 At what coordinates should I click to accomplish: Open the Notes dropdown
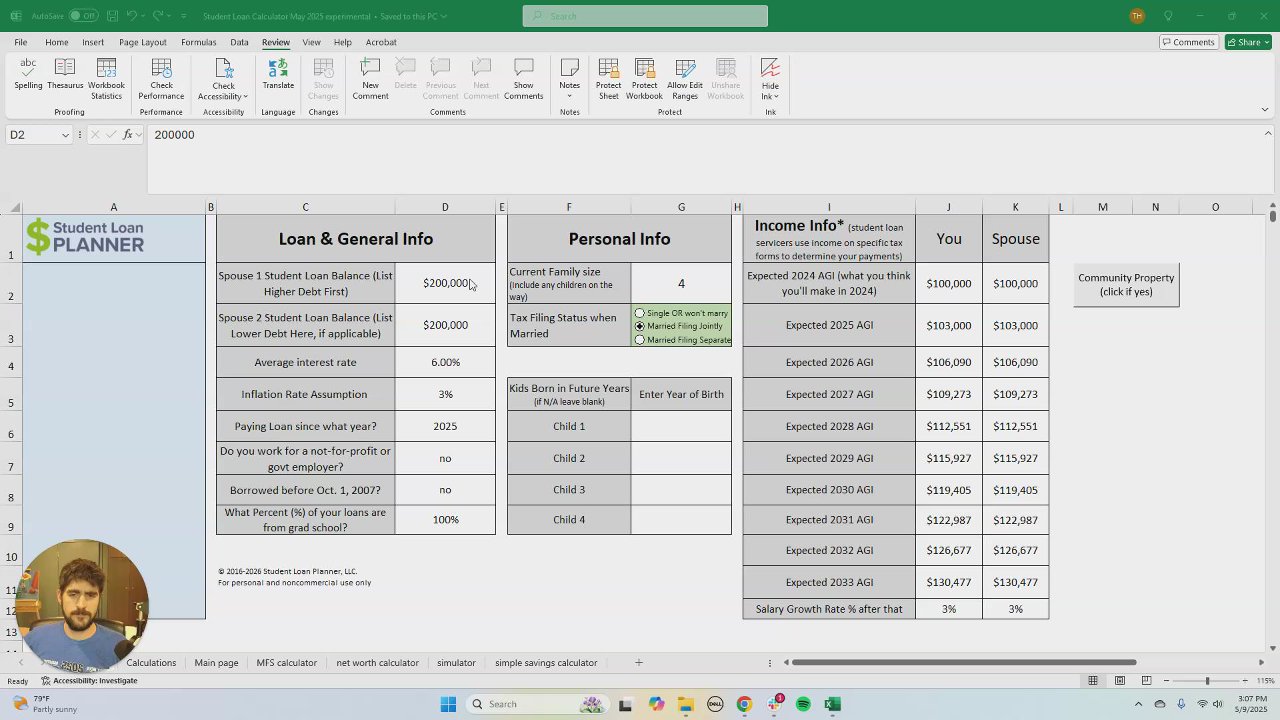569,96
